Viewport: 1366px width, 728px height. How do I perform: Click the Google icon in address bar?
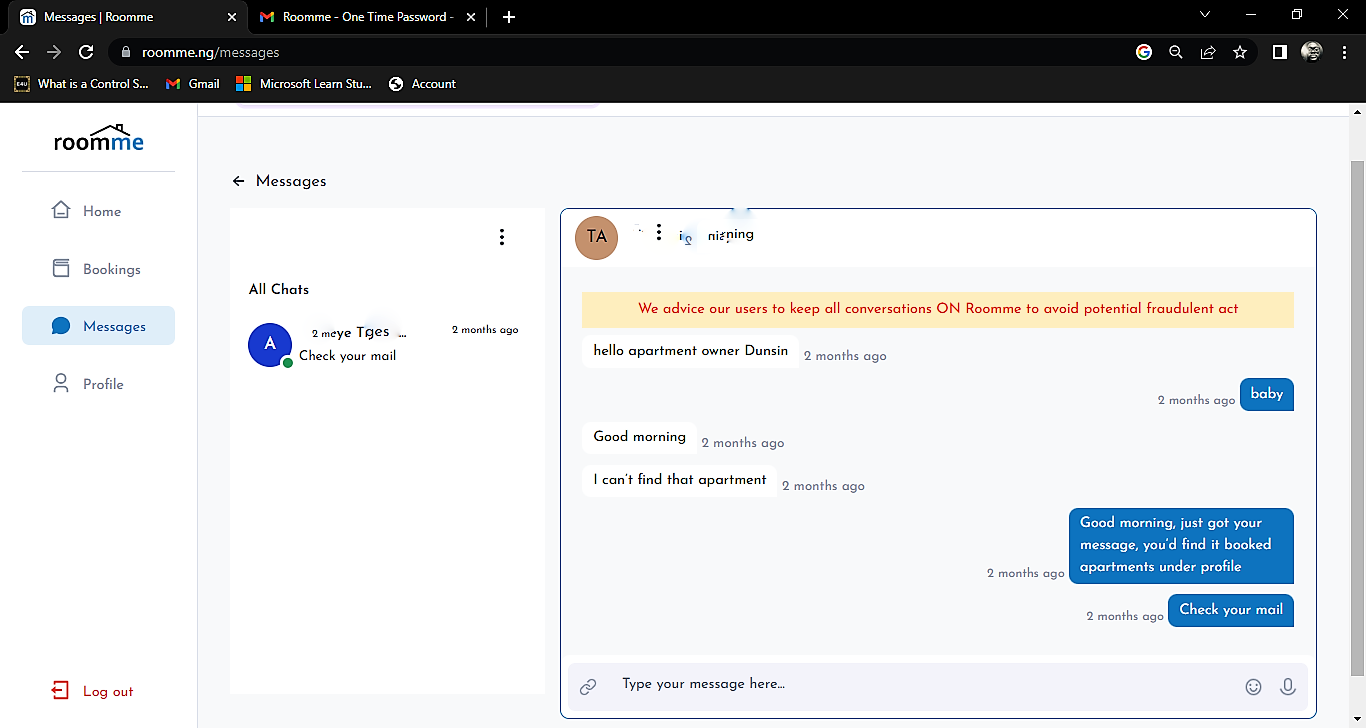click(x=1144, y=52)
